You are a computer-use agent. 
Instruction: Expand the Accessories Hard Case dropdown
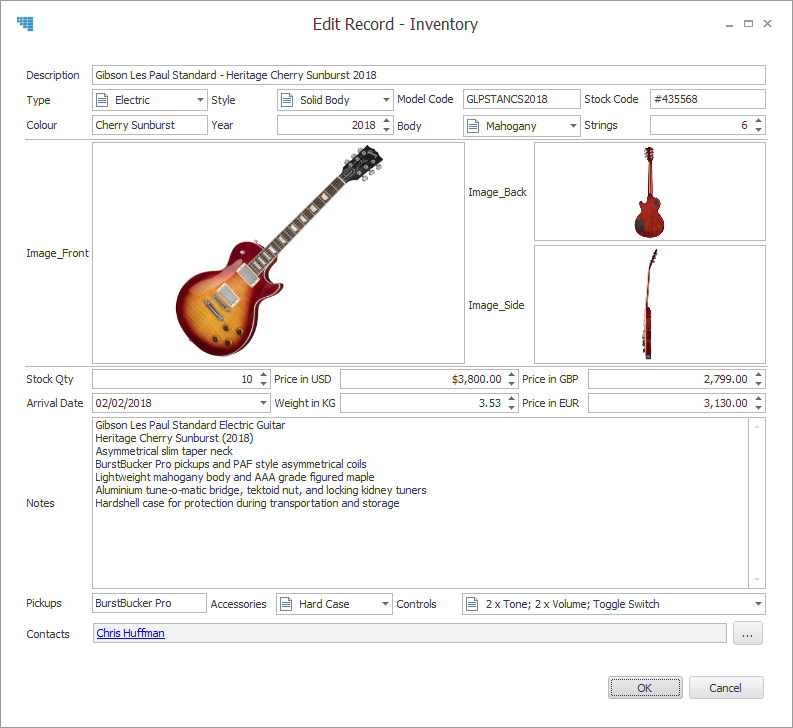click(x=385, y=604)
